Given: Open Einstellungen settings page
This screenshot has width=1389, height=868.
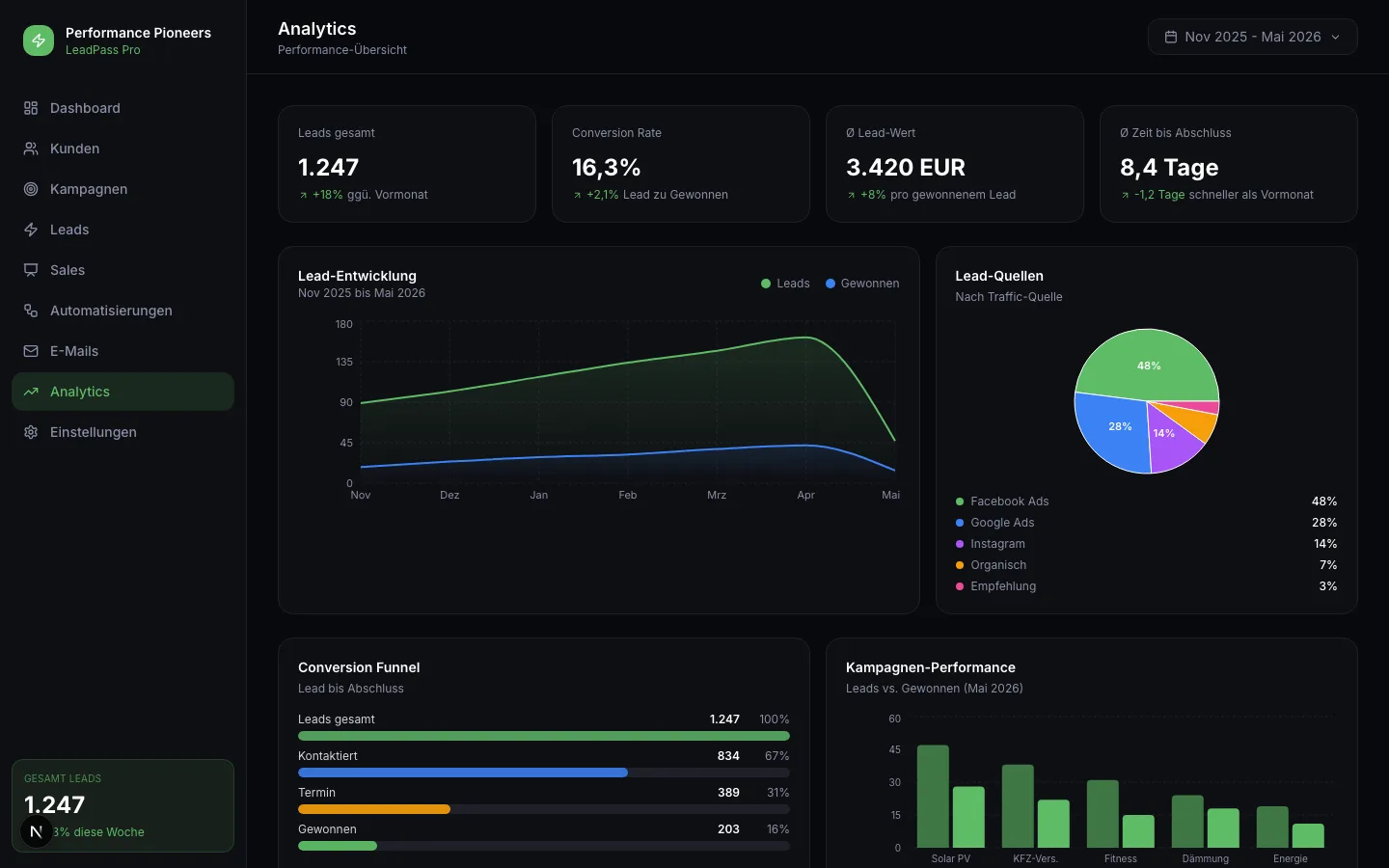Looking at the screenshot, I should [x=123, y=432].
